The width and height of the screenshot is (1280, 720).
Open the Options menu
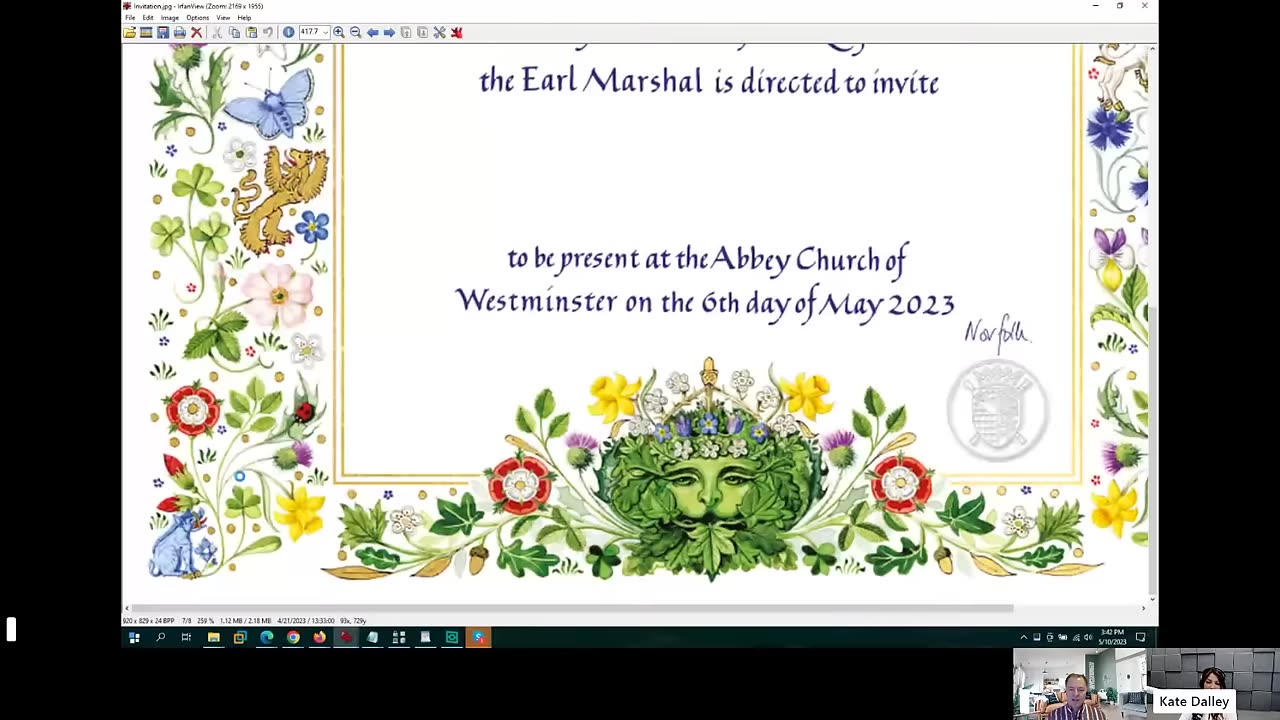[x=197, y=18]
